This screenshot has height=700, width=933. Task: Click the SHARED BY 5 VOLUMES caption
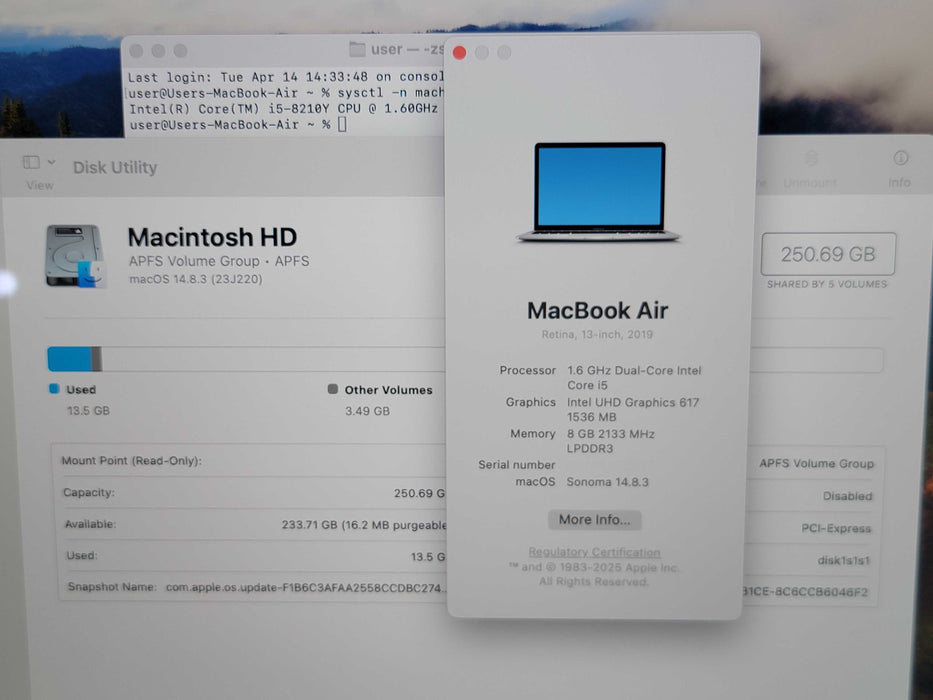[x=827, y=284]
